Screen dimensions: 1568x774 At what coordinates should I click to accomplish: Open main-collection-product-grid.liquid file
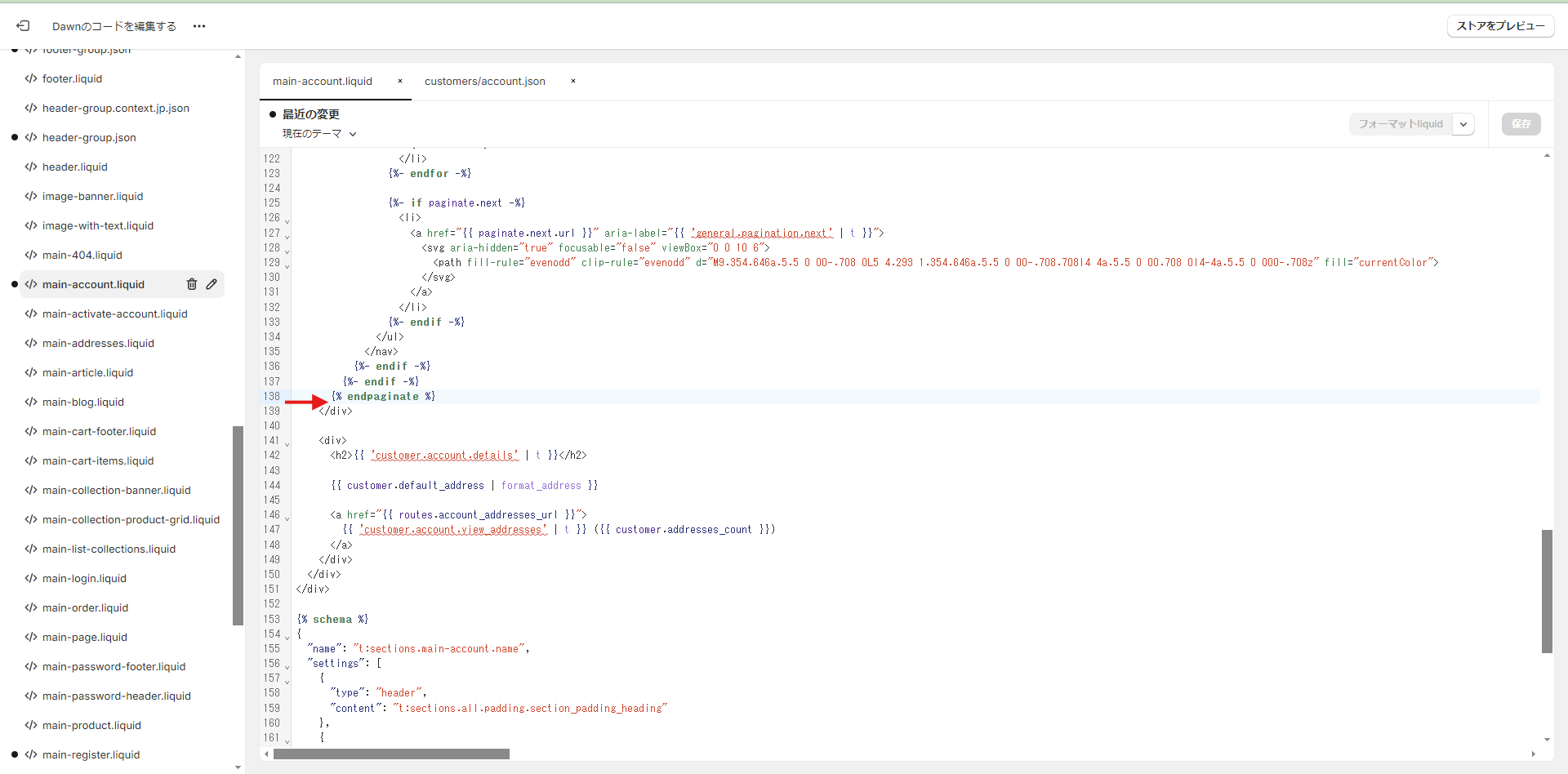tap(131, 519)
